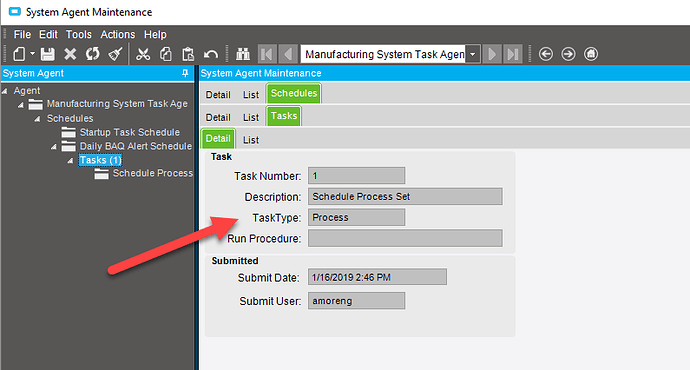The width and height of the screenshot is (690, 370).
Task: Open search with the binoculars icon
Action: (243, 54)
